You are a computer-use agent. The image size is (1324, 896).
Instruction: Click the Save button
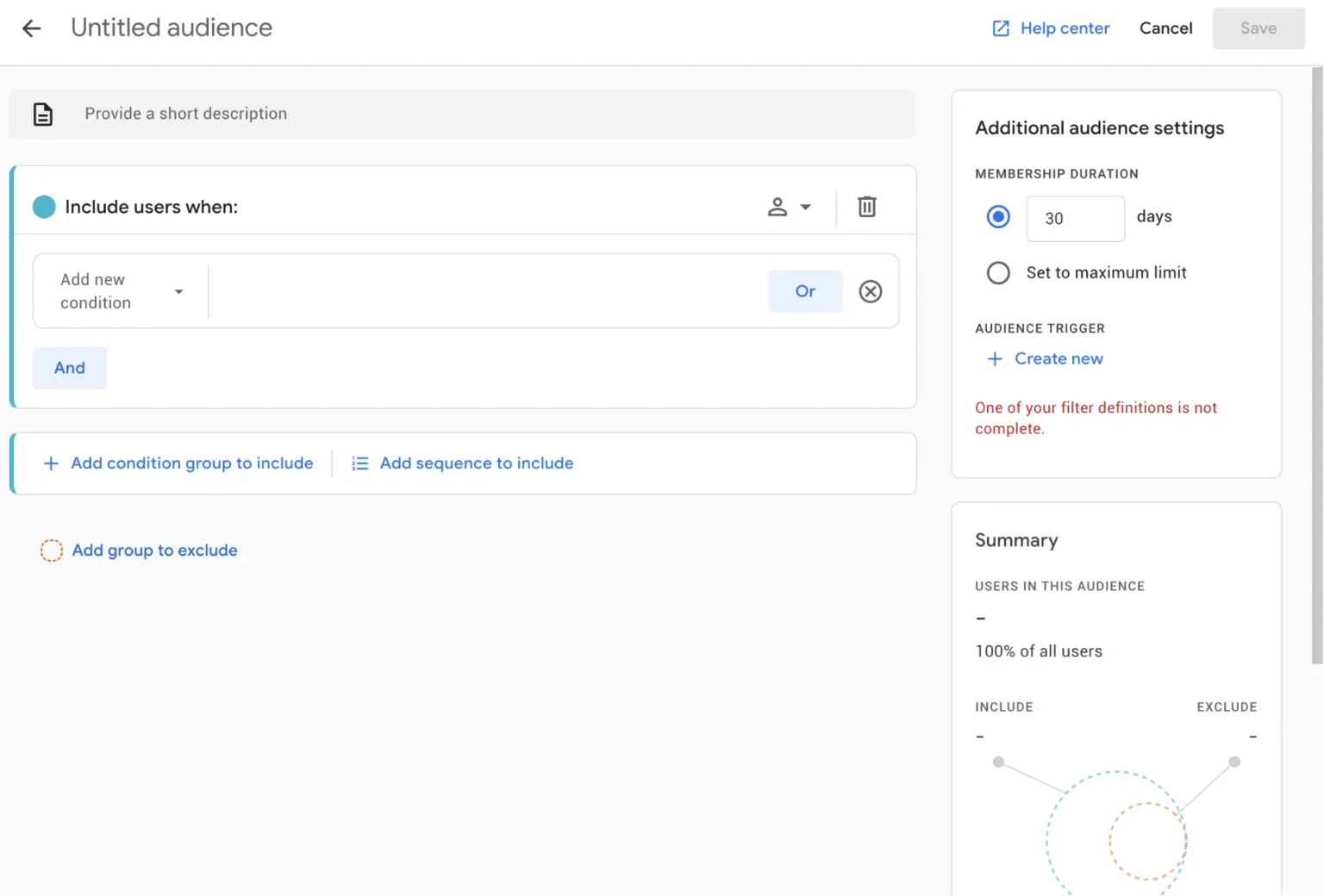tap(1258, 28)
